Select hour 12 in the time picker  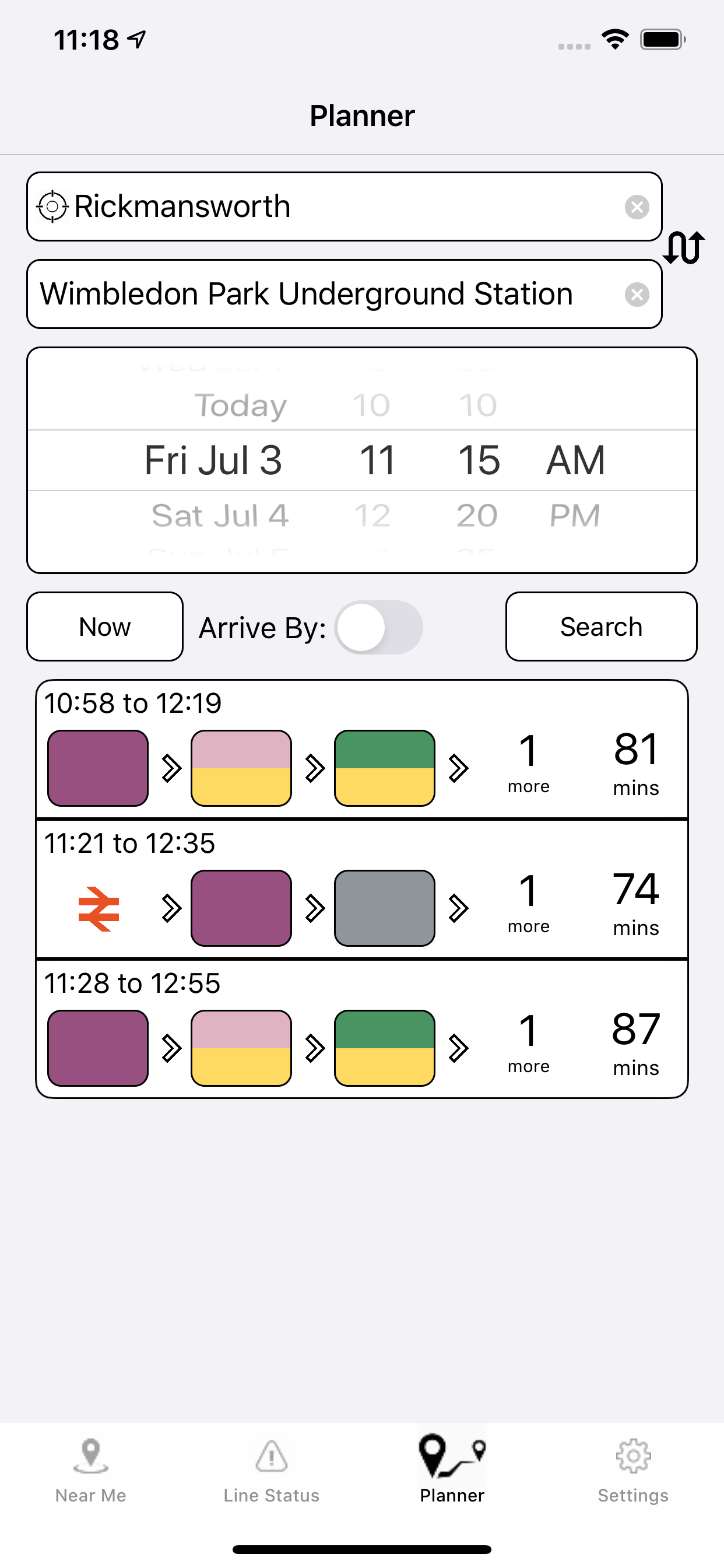[372, 516]
